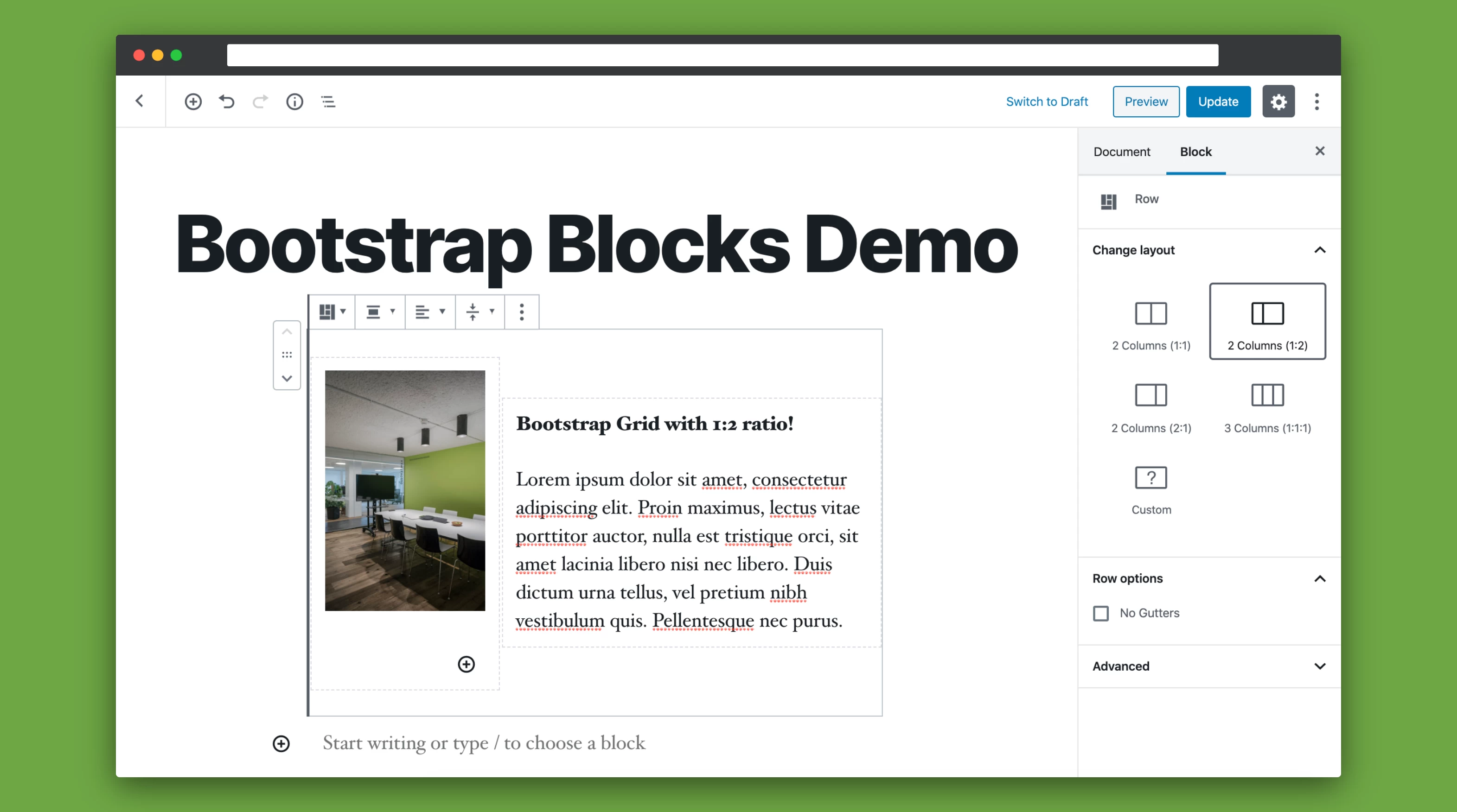Open the block navigation list icon

tap(328, 102)
